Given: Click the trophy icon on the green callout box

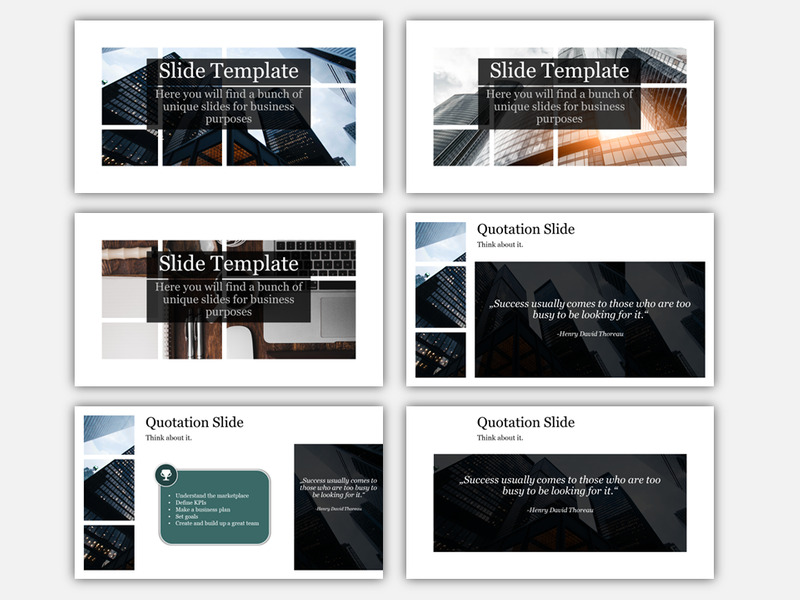Looking at the screenshot, I should click(x=167, y=472).
